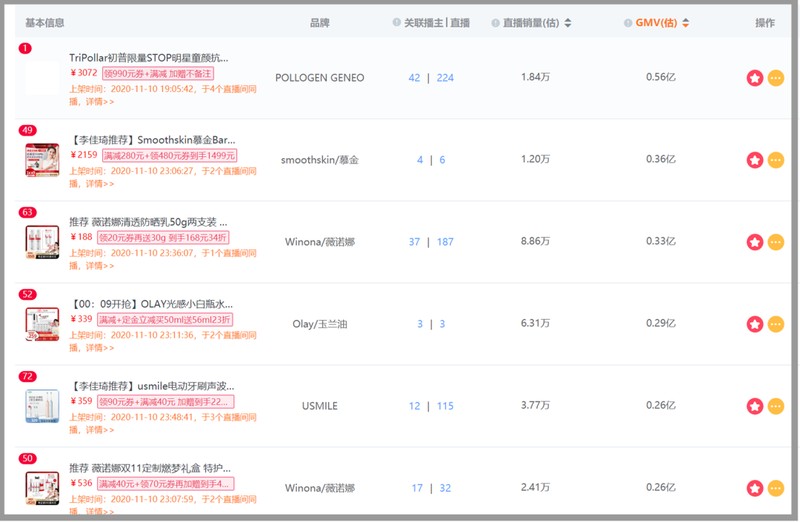This screenshot has height=522, width=800.
Task: Star the OLAY光感小白瓶 product
Action: click(x=755, y=324)
